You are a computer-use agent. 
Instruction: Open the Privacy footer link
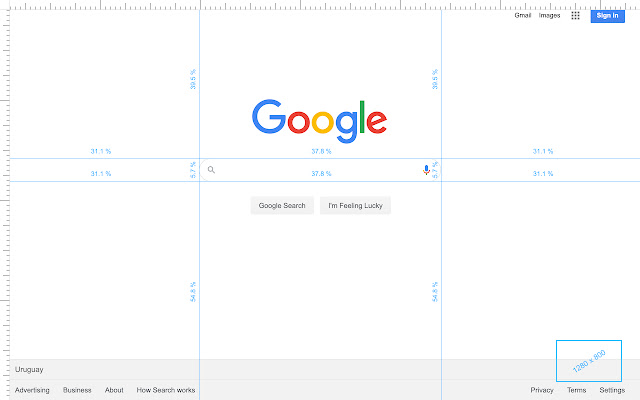(x=542, y=390)
